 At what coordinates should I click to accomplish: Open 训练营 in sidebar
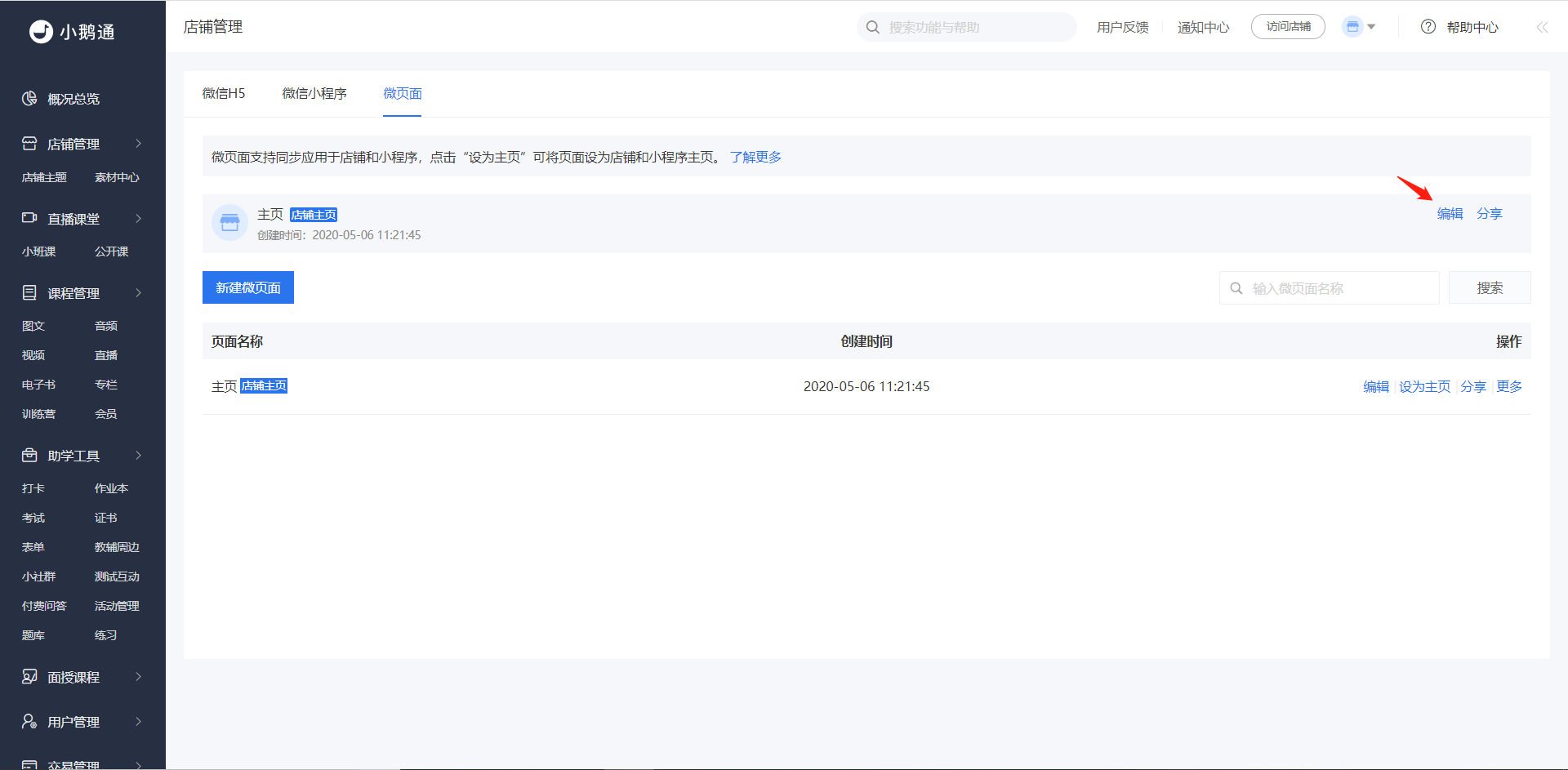tap(38, 414)
